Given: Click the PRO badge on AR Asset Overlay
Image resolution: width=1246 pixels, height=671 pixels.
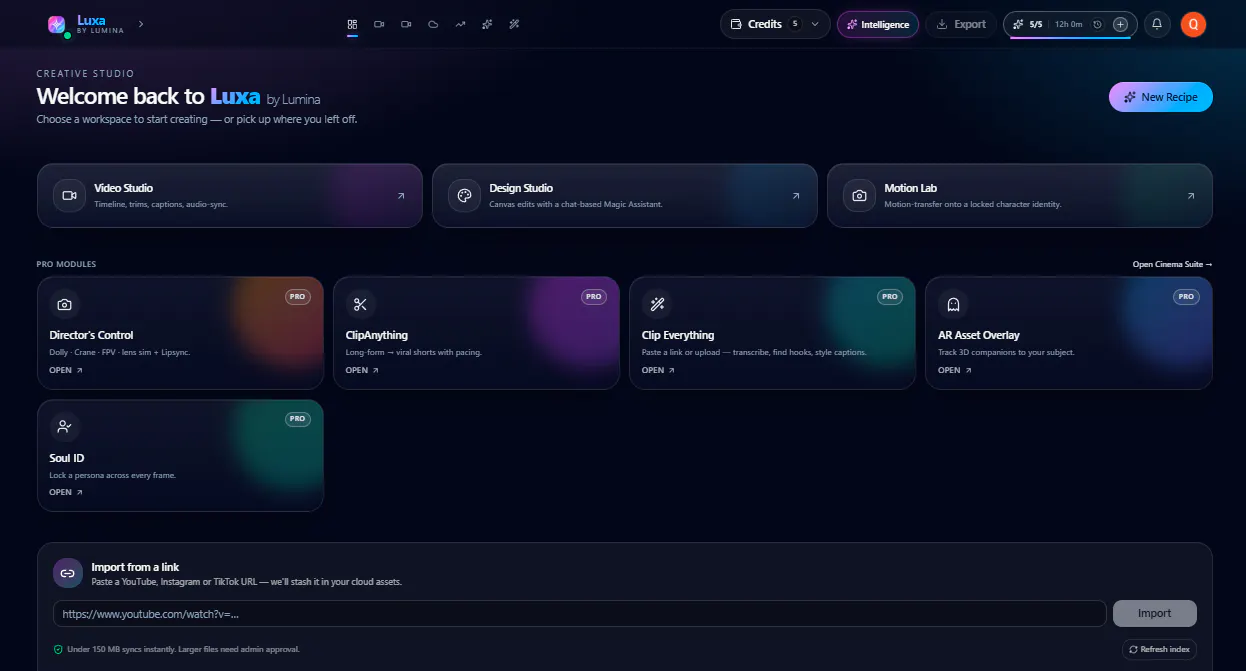Looking at the screenshot, I should tap(1186, 297).
